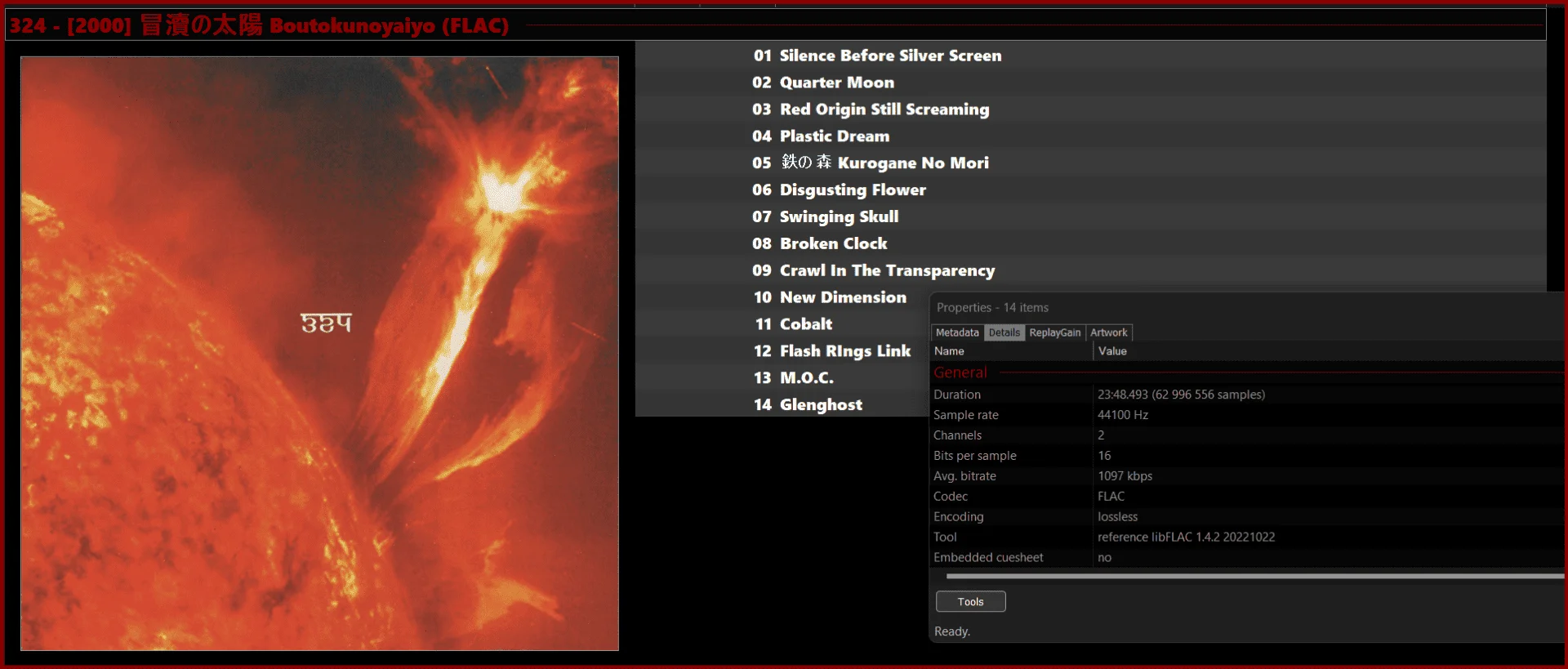The image size is (1568, 669).
Task: Select the album cover artwork
Action: [319, 354]
